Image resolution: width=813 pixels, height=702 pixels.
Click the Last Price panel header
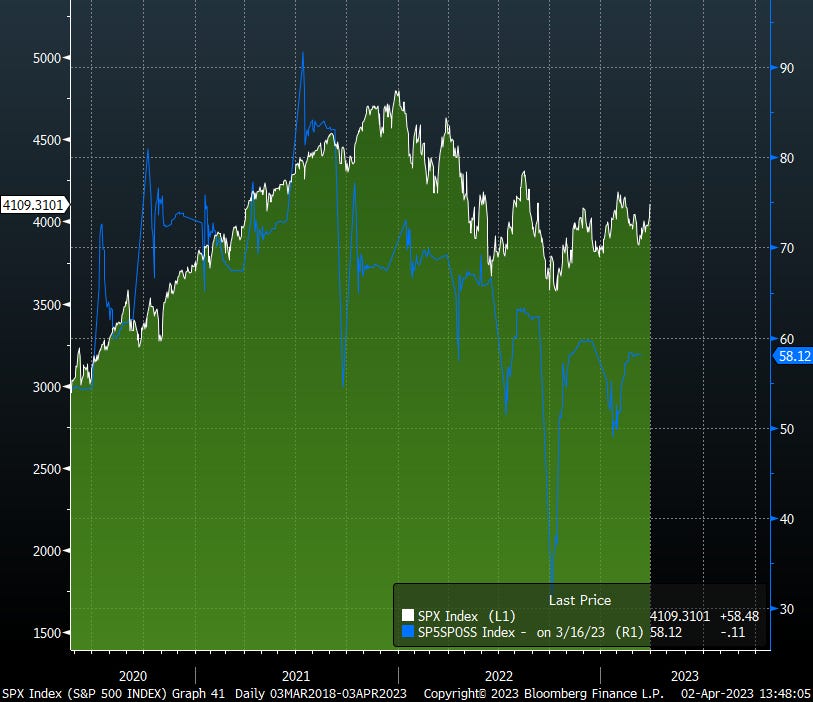coord(578,600)
